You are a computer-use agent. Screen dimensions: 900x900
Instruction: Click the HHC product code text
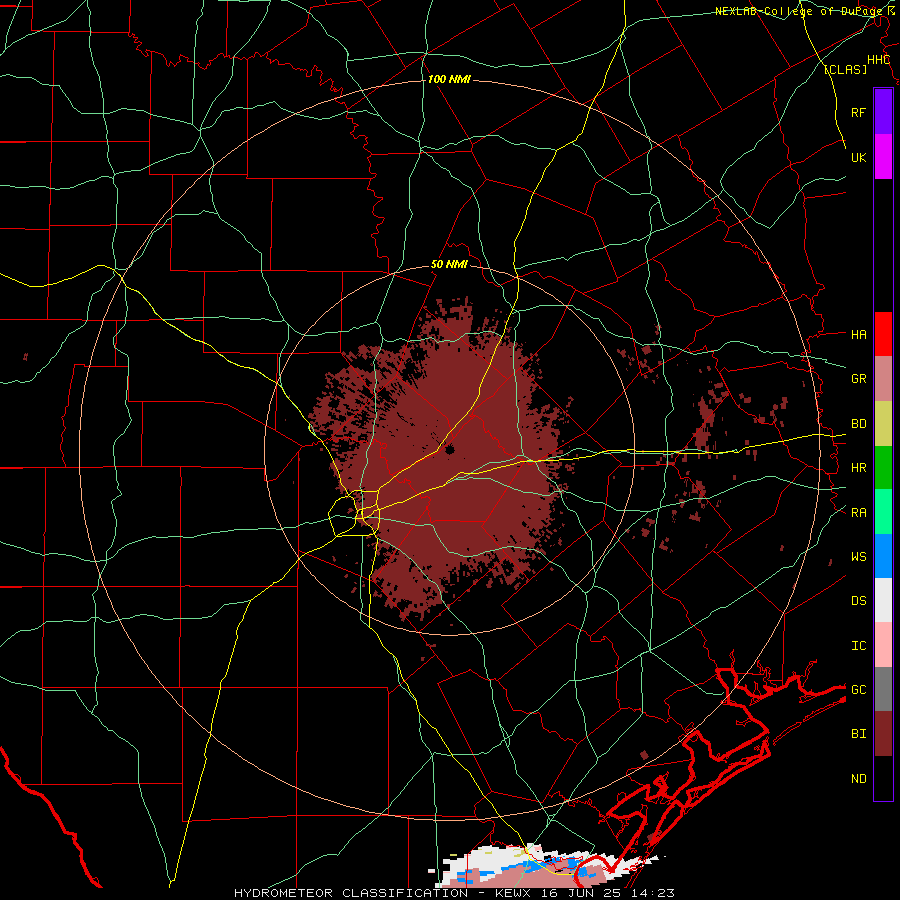point(878,60)
